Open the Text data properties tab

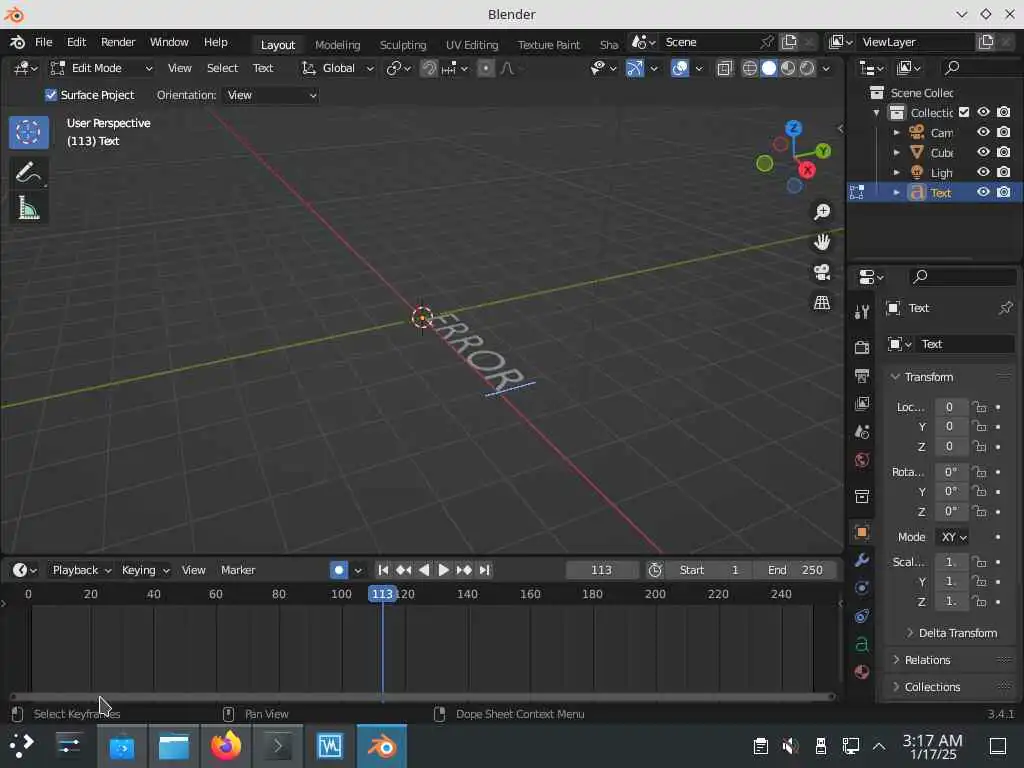click(862, 644)
